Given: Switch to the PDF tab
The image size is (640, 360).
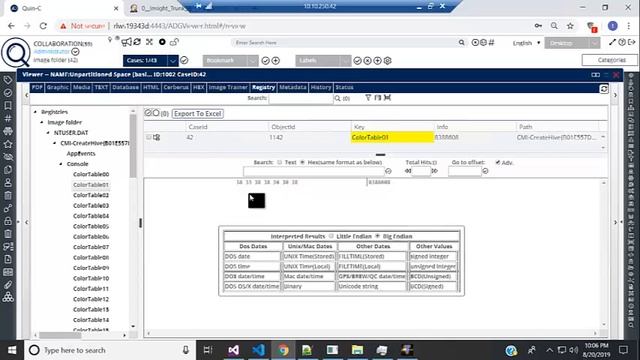Looking at the screenshot, I should point(37,87).
